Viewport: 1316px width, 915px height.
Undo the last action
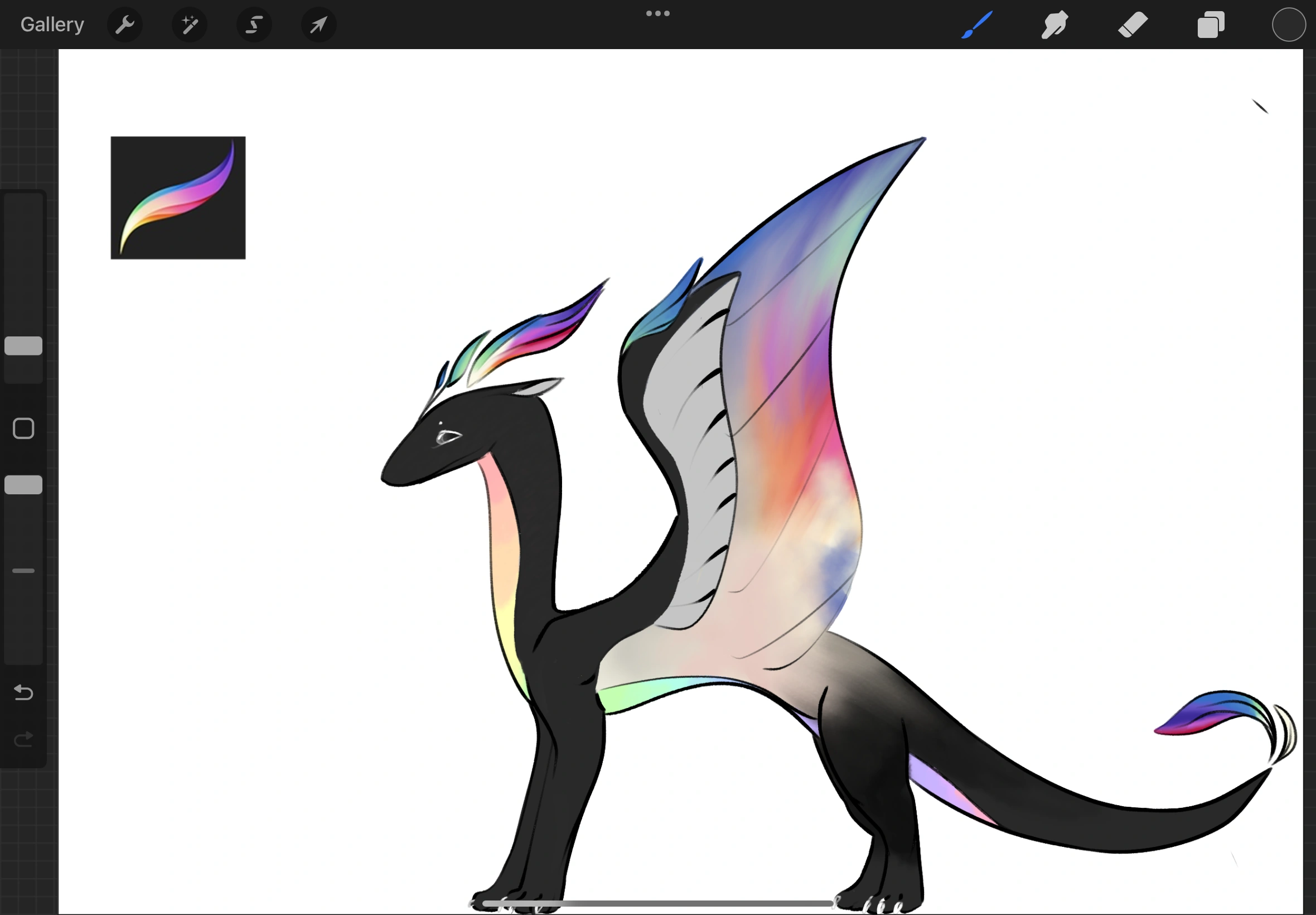[x=23, y=692]
